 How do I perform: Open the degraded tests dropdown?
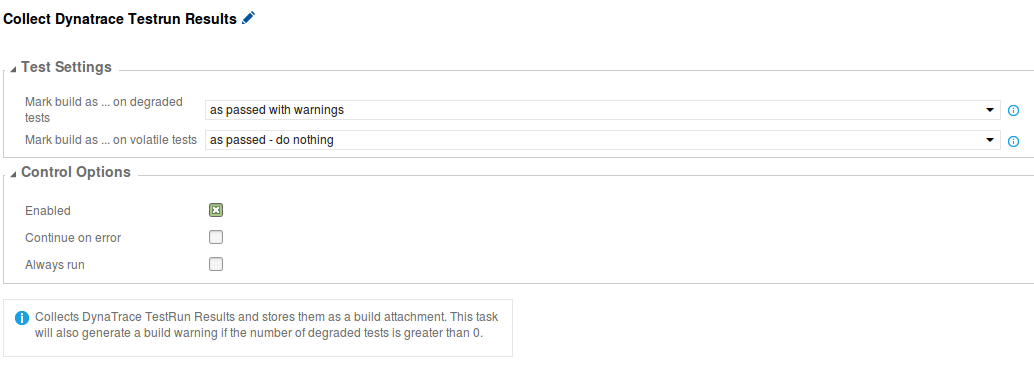(603, 110)
